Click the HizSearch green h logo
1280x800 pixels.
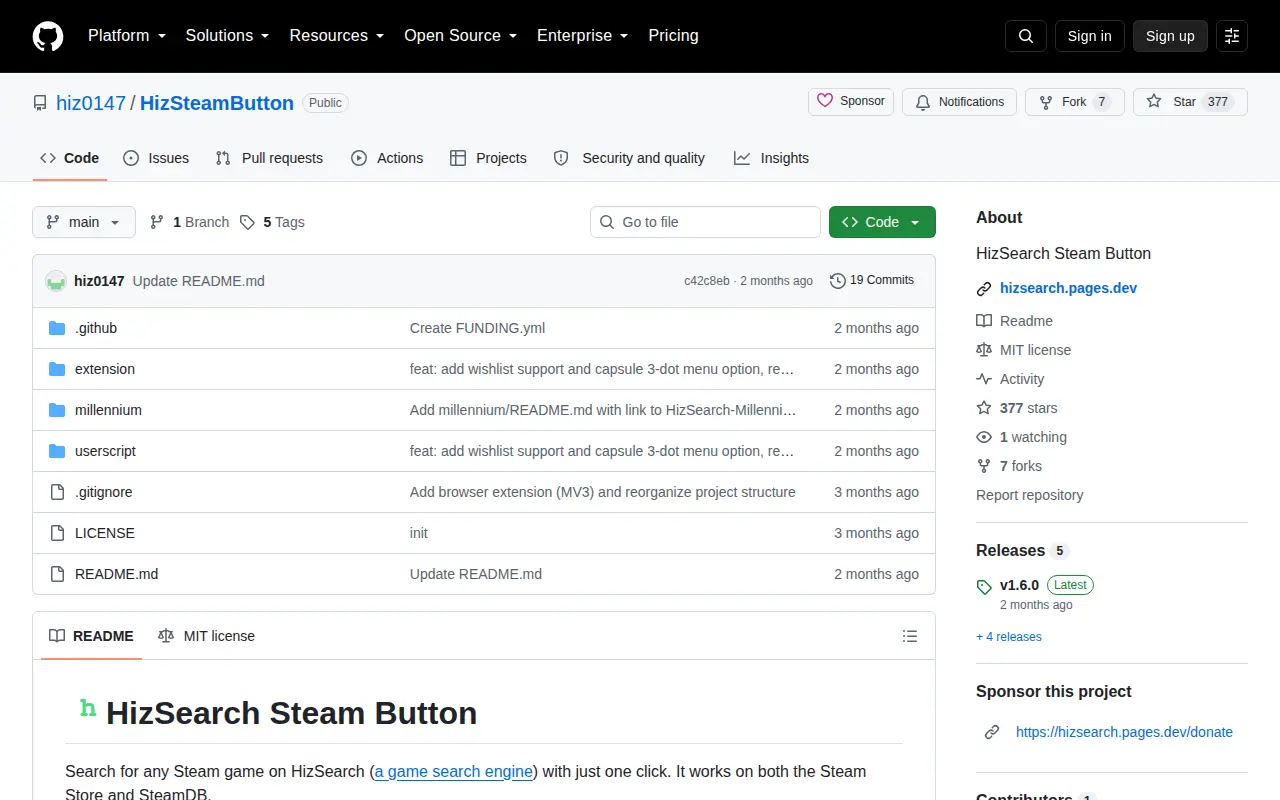[88, 708]
